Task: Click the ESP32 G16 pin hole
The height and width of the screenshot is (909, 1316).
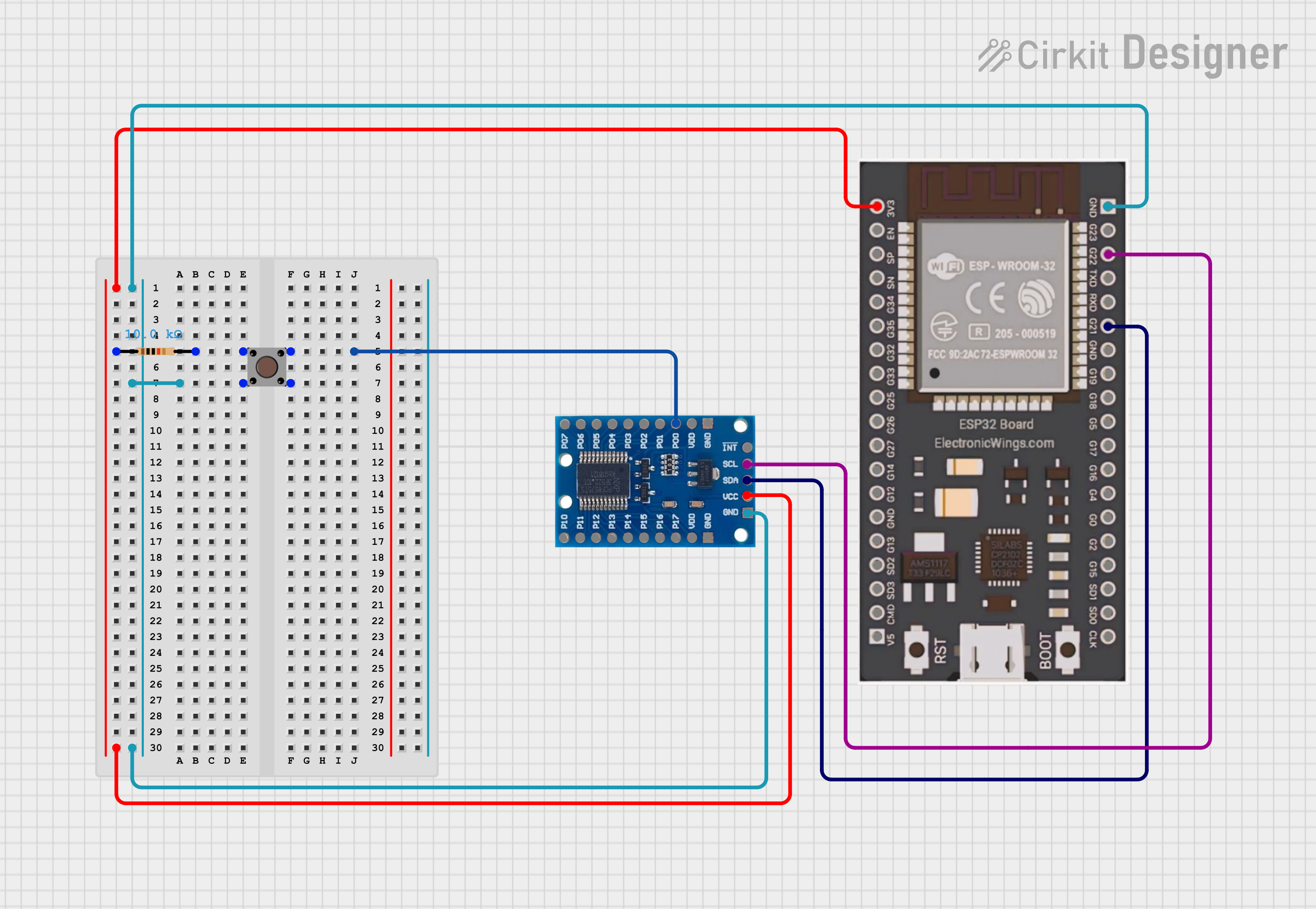Action: click(1108, 469)
